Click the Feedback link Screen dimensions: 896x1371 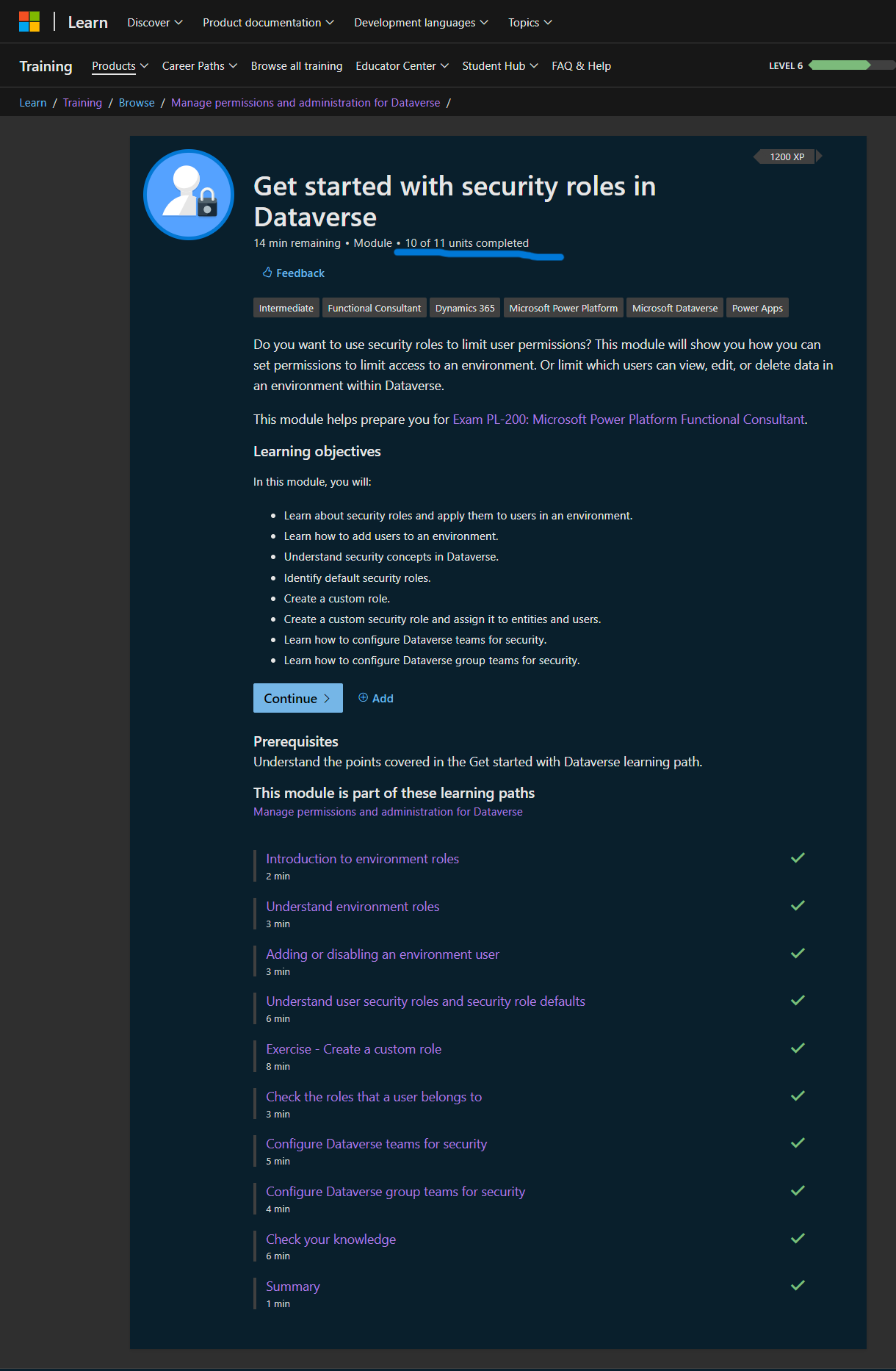pyautogui.click(x=294, y=273)
